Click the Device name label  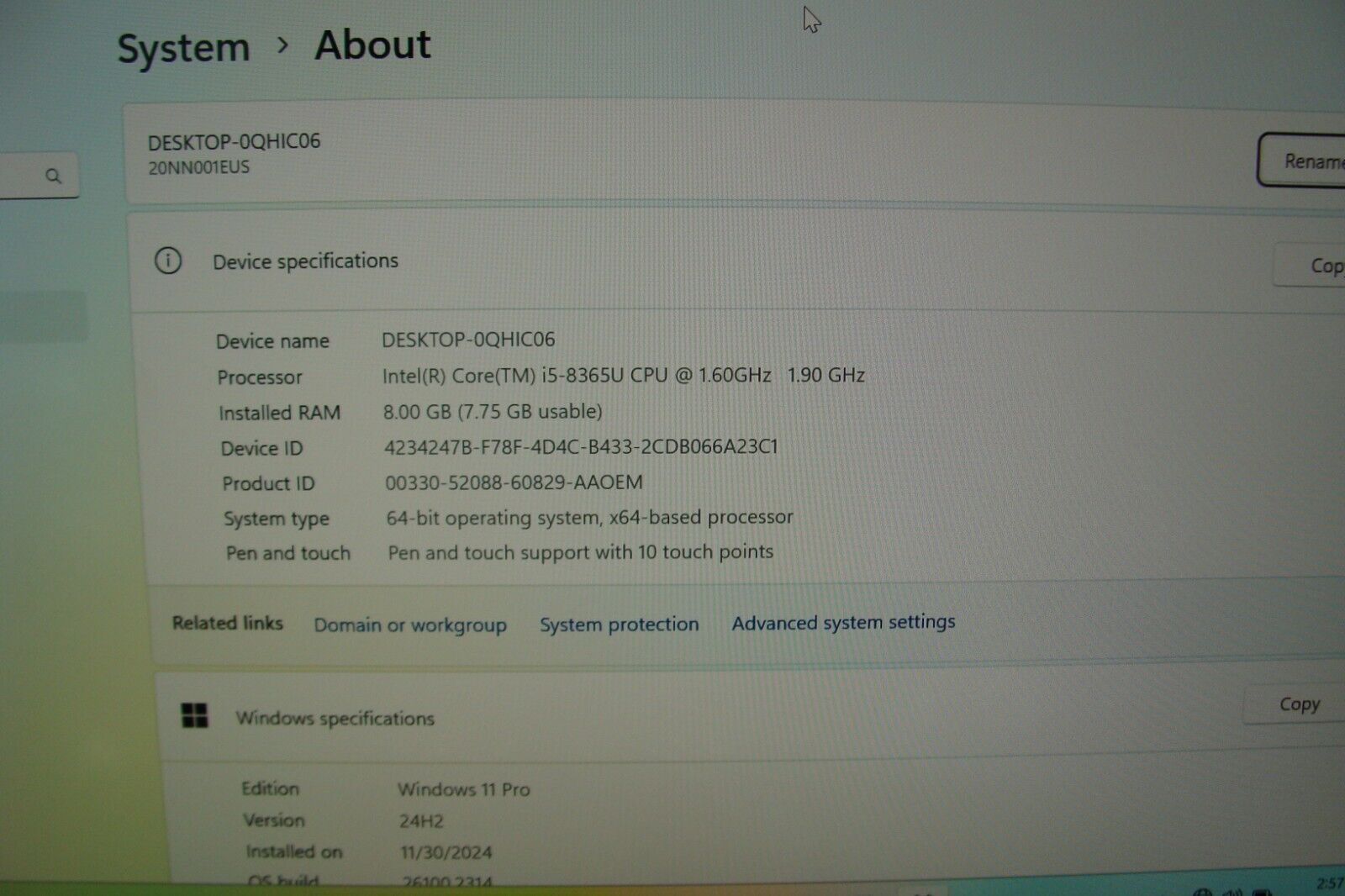[272, 341]
